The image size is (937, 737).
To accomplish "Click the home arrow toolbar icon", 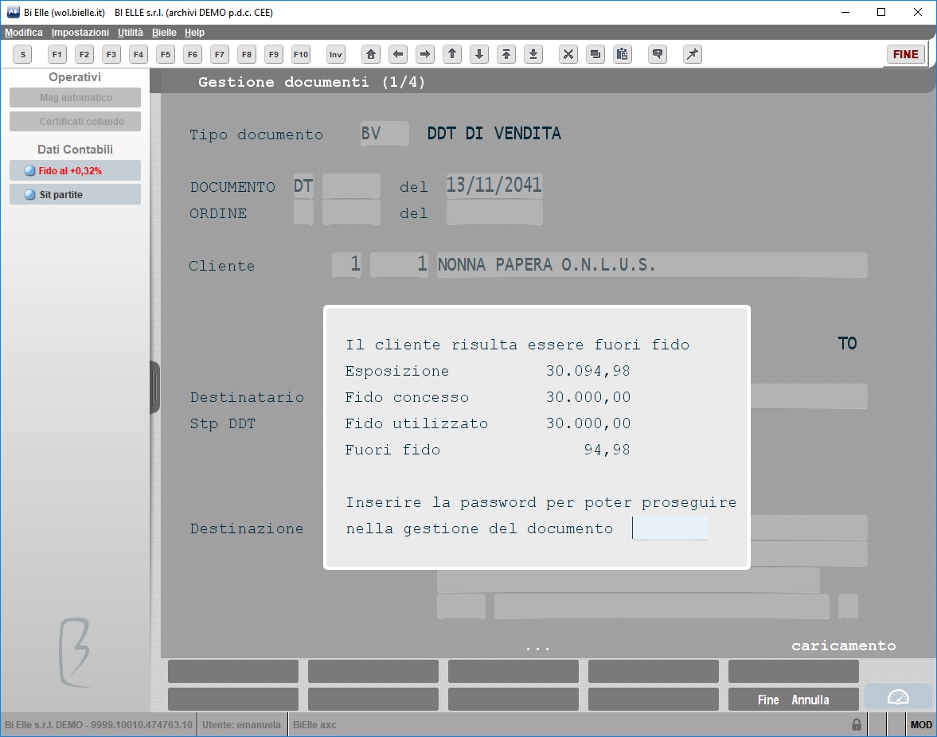I will (x=370, y=54).
